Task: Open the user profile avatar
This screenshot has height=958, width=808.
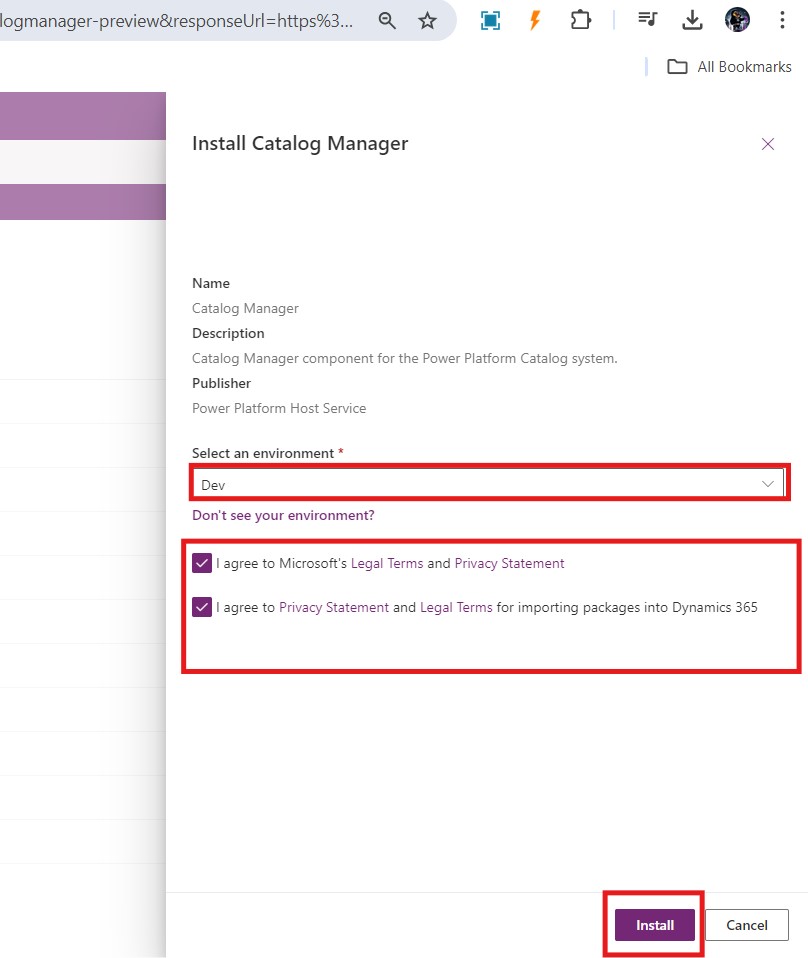Action: [x=737, y=20]
